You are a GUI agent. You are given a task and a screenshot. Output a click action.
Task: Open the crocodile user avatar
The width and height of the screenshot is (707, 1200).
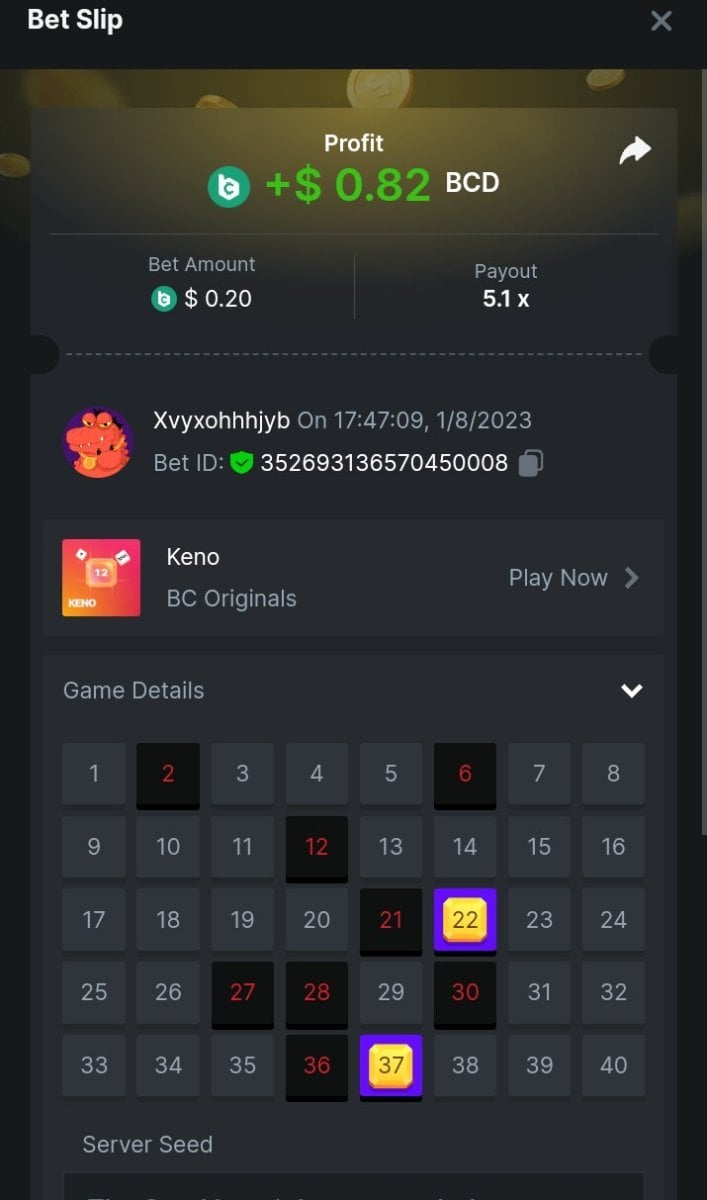pos(98,442)
